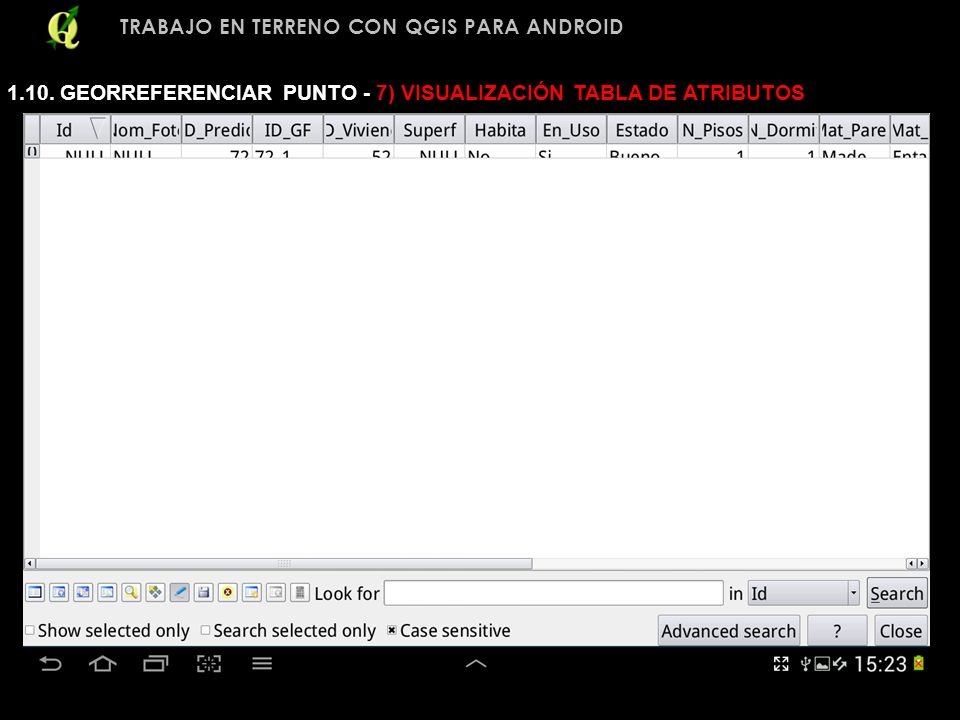Viewport: 960px width, 720px height.
Task: Click the Invert selection icon
Action: [83, 593]
